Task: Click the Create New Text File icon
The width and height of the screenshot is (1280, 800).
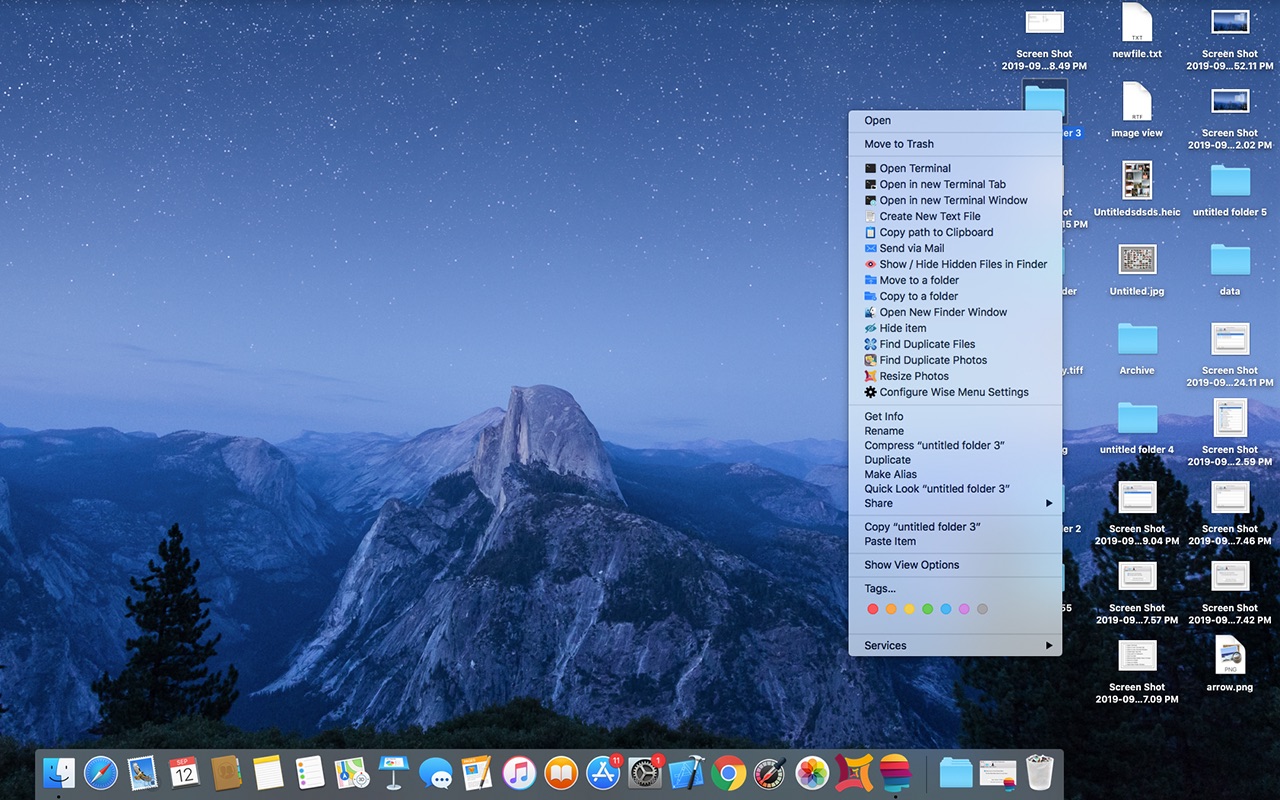Action: tap(871, 217)
